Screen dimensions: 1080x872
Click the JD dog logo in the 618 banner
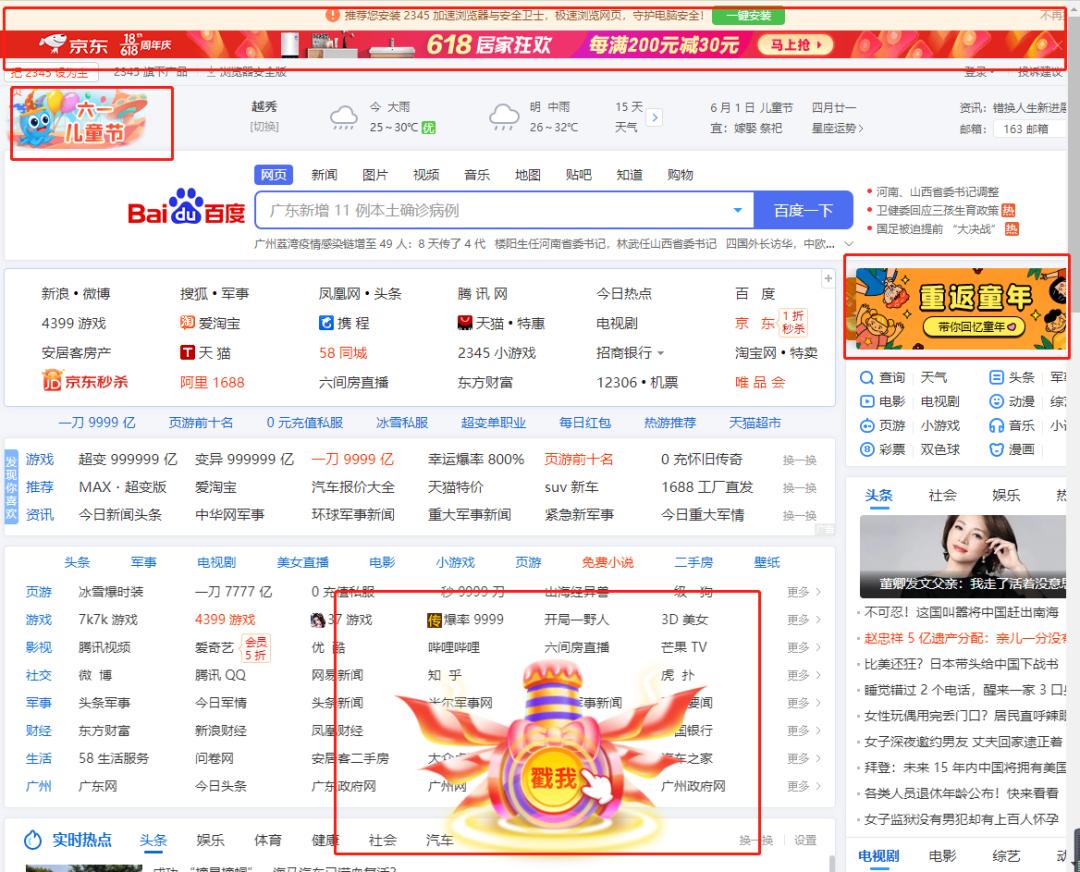[52, 44]
